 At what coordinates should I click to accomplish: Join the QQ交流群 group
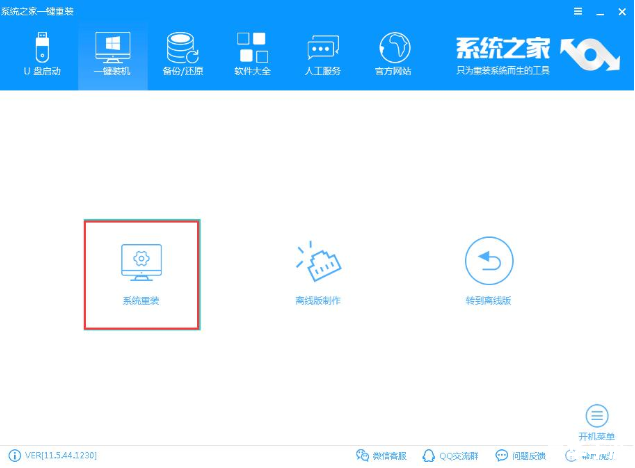click(x=450, y=456)
